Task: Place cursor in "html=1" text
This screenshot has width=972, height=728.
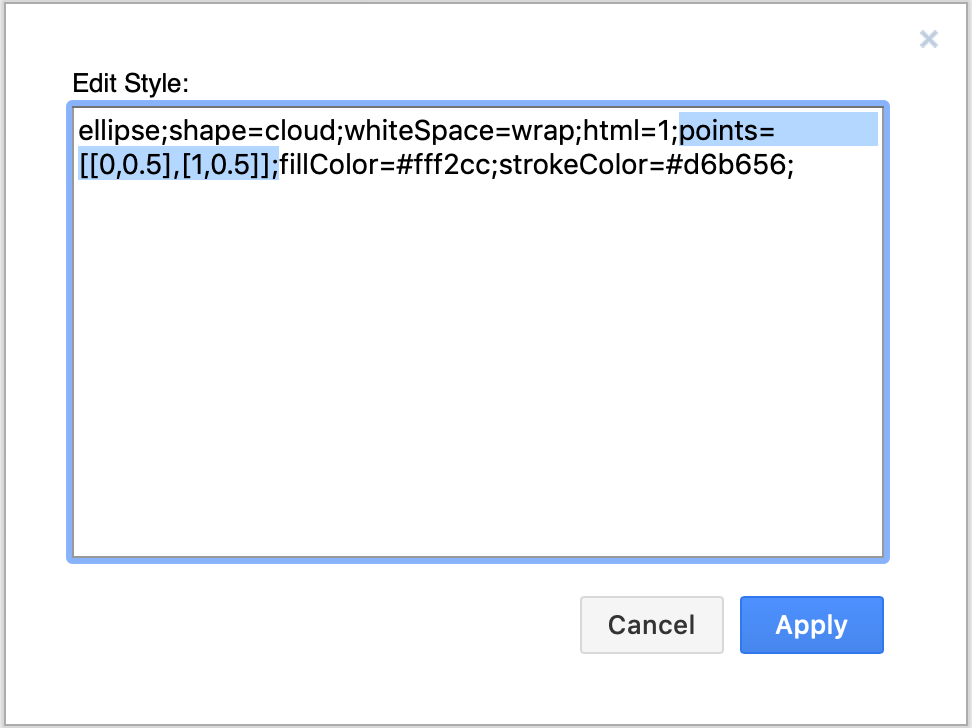Action: point(627,131)
